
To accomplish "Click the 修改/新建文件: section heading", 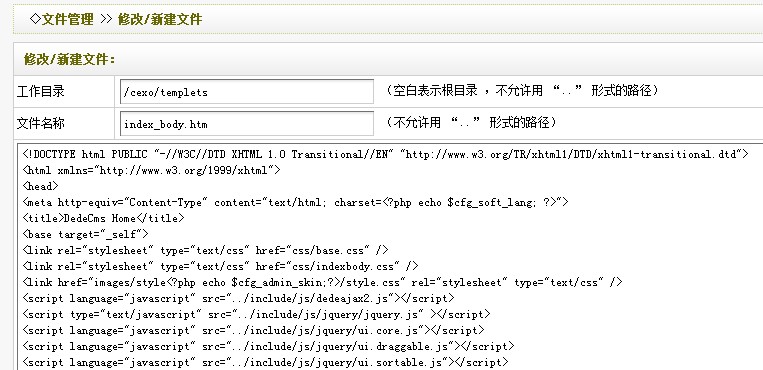I will coord(70,59).
